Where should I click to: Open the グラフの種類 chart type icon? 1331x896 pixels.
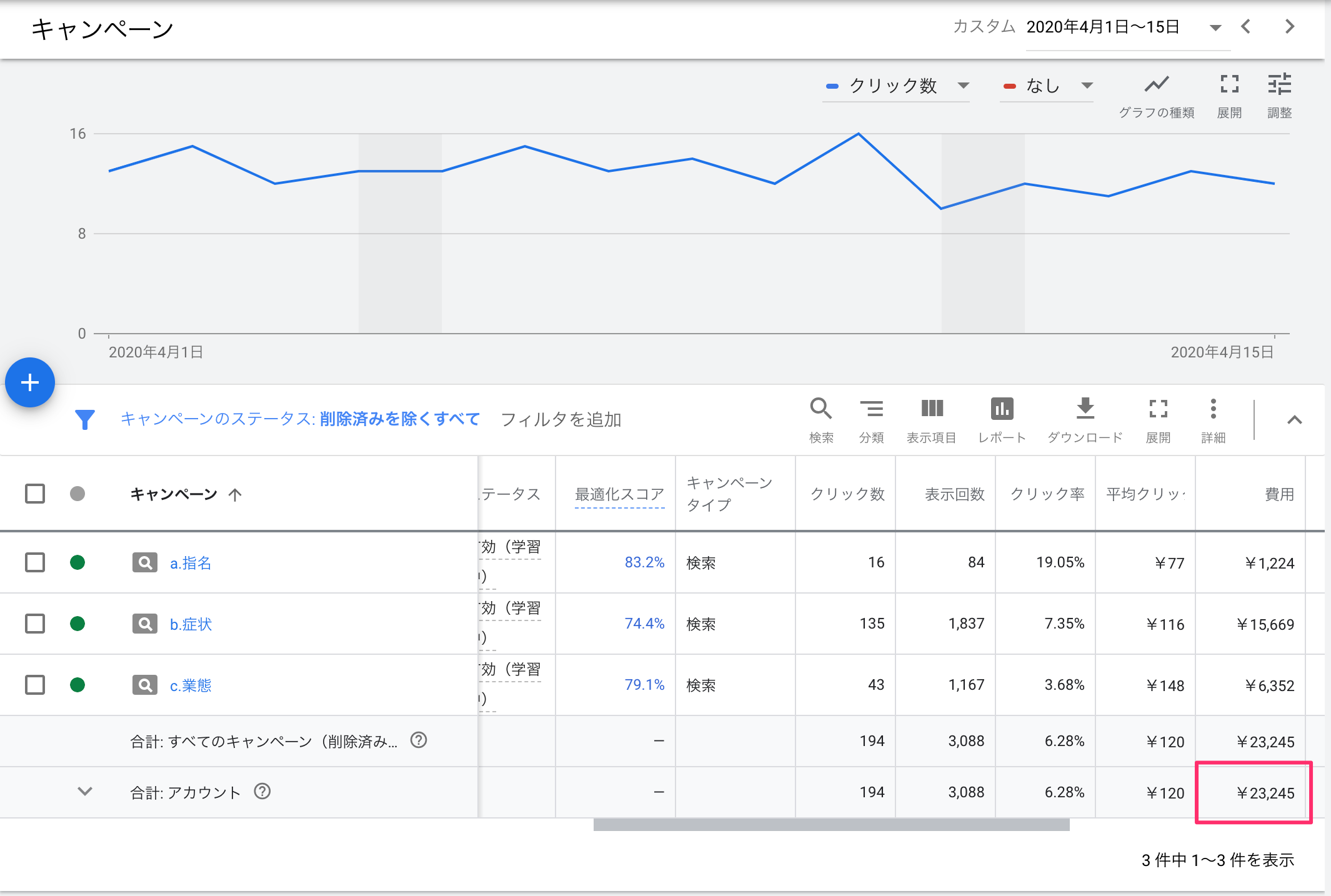click(1157, 84)
